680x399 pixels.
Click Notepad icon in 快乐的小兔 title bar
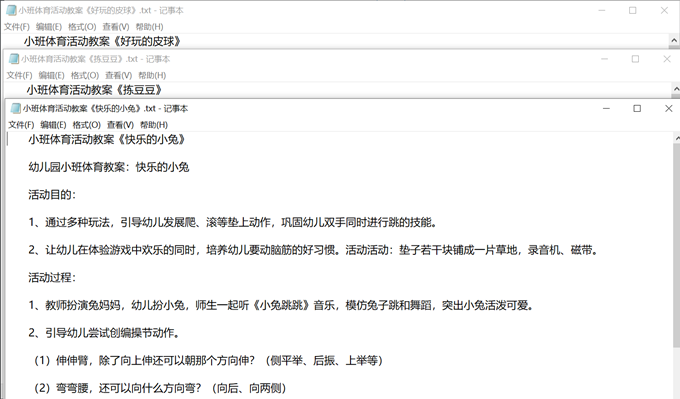tap(16, 108)
